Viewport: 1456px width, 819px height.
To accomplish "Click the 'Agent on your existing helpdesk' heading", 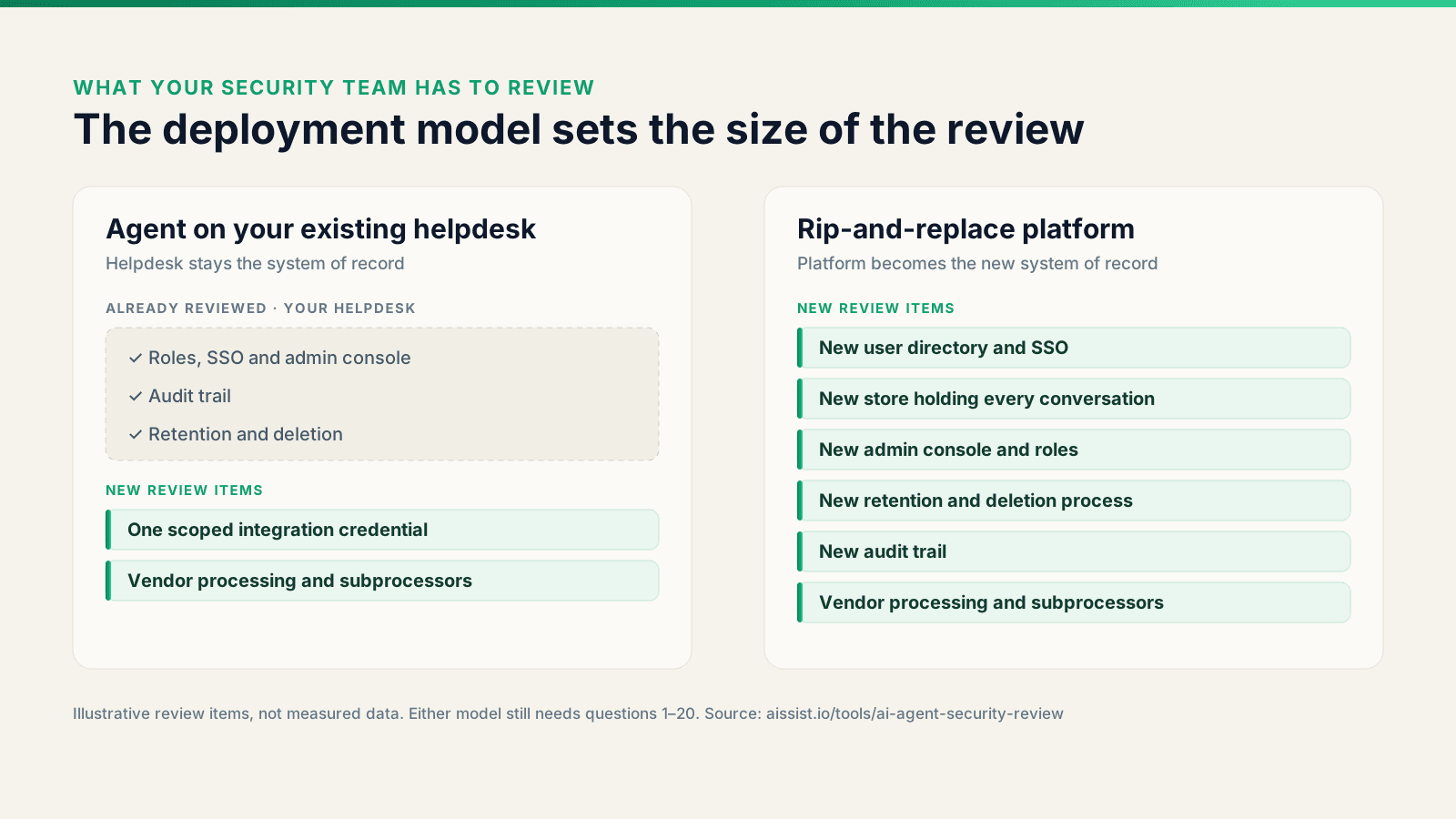I will coord(320,229).
